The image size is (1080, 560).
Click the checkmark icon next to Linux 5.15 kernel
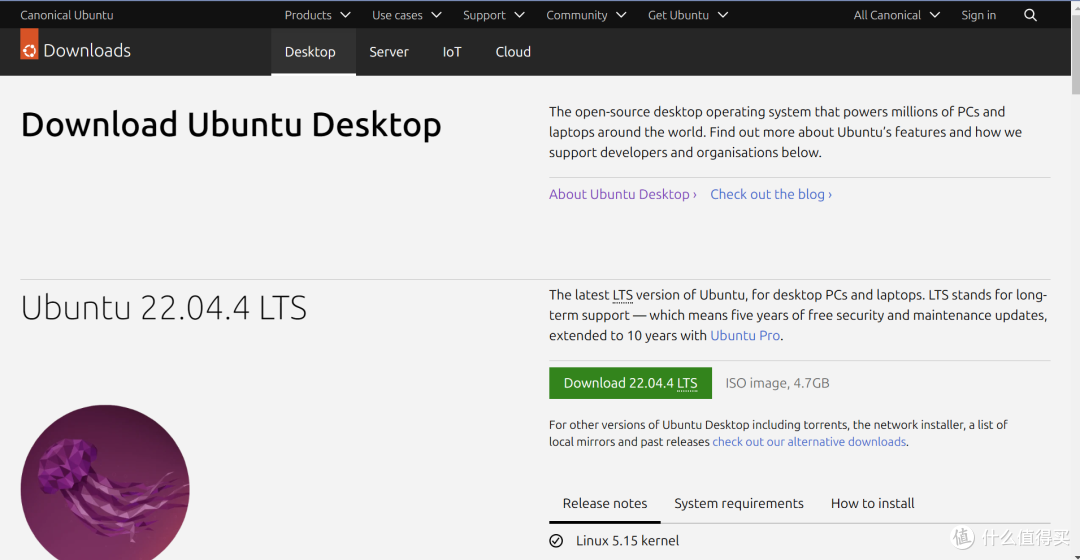point(556,541)
